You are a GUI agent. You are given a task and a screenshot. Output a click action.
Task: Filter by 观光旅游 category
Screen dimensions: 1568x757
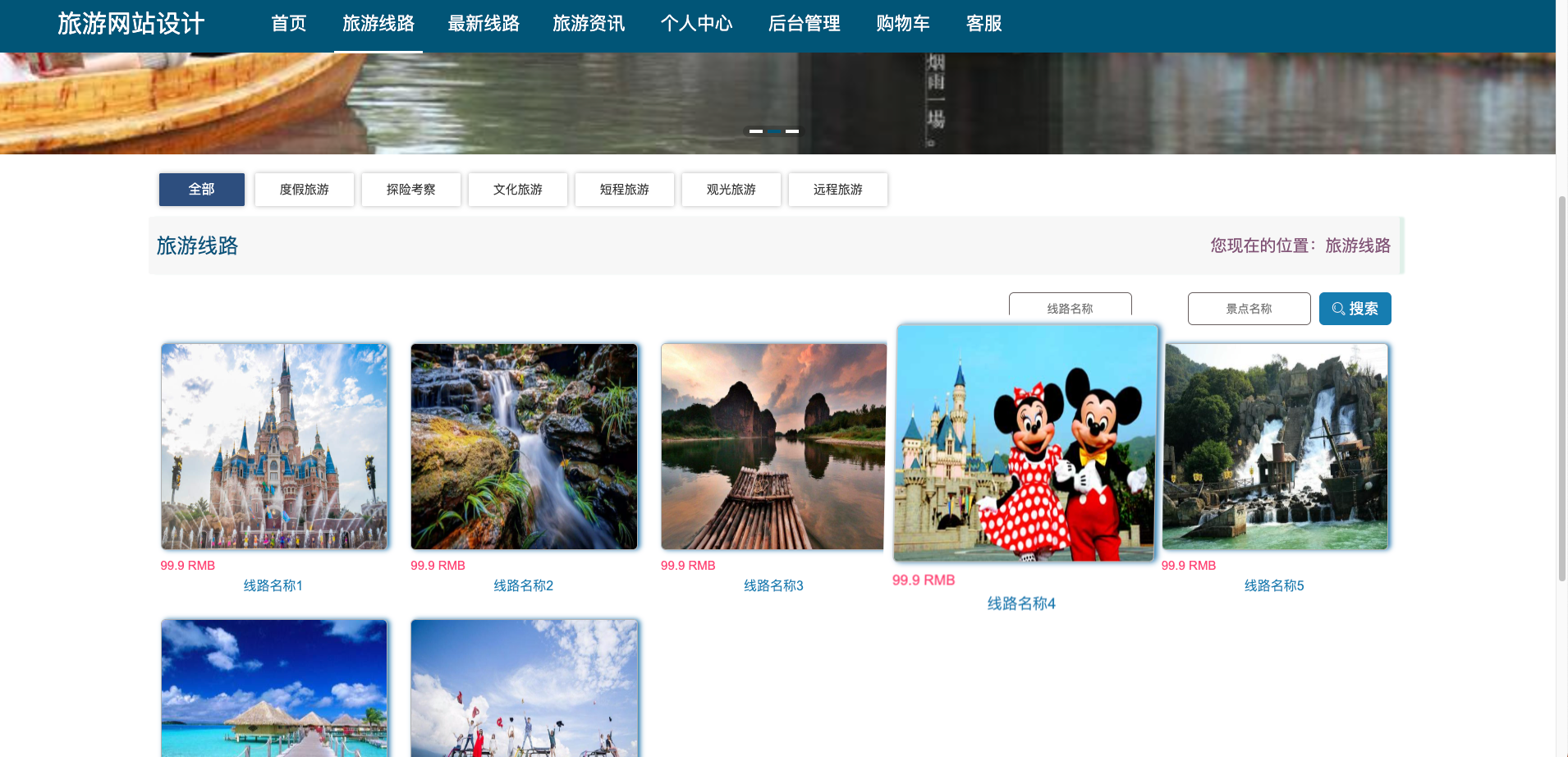pyautogui.click(x=731, y=190)
